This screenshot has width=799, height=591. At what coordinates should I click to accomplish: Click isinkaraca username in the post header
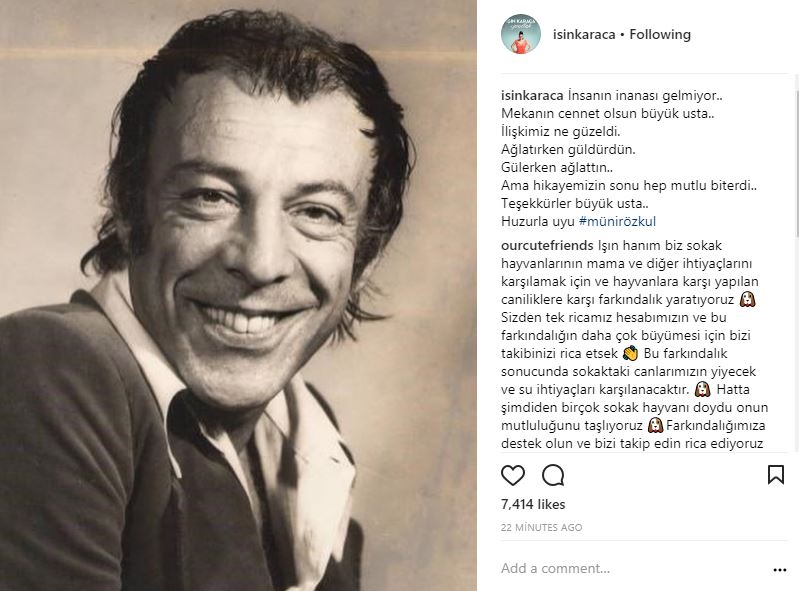coord(584,35)
